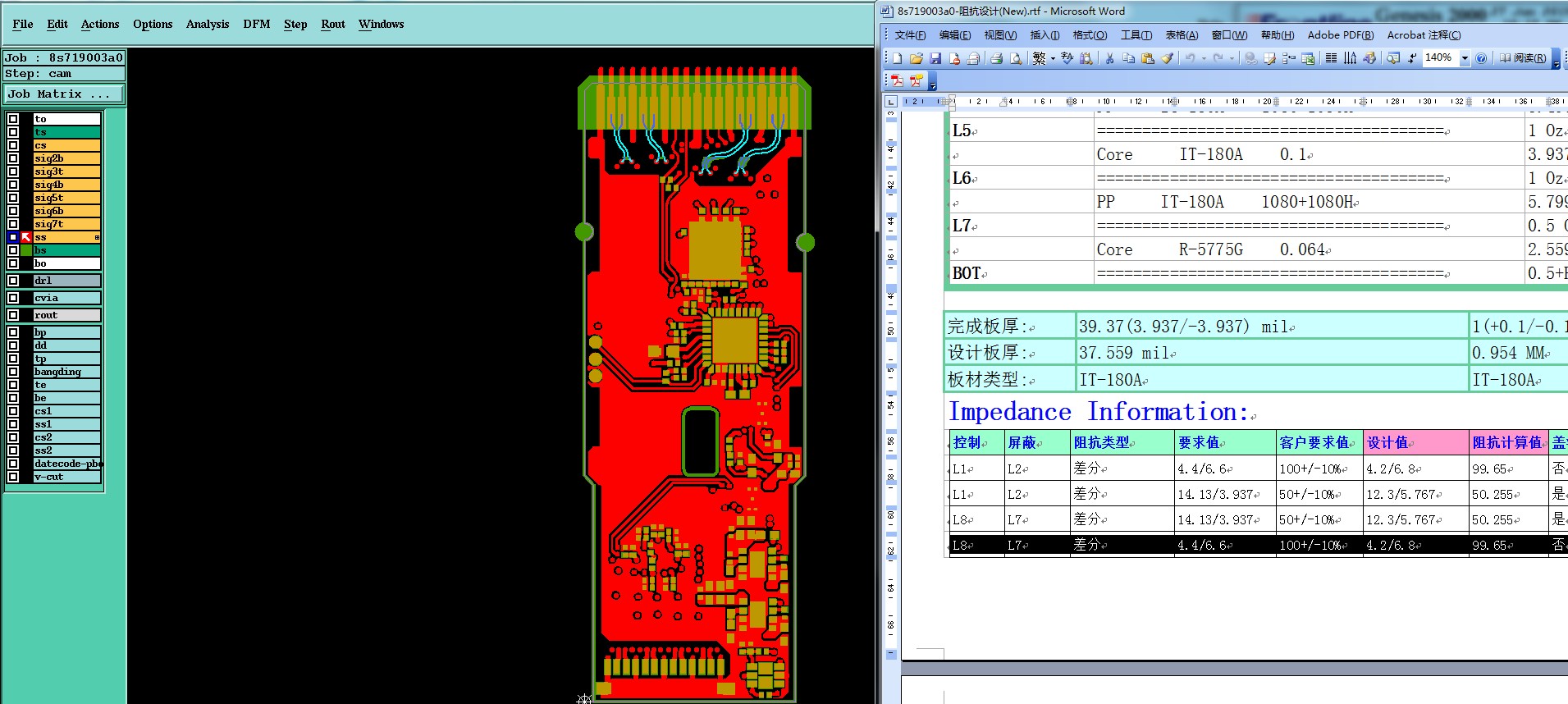Expand PDF toolbar options overflow arrow
This screenshot has width=1568, height=704.
coord(932,81)
